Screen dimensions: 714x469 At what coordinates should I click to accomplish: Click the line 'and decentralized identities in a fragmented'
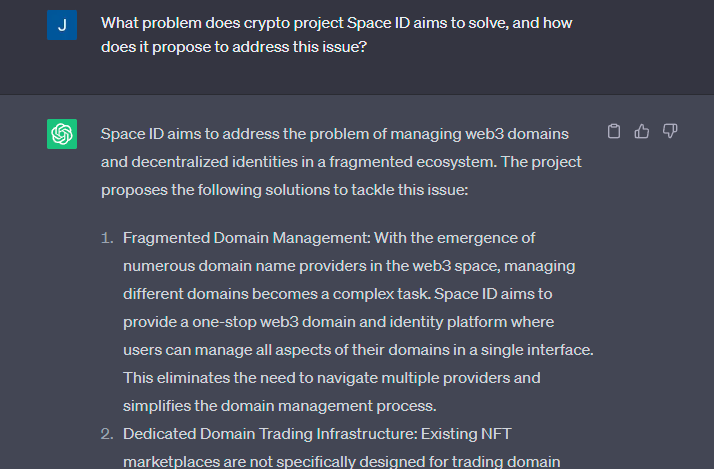click(x=341, y=162)
